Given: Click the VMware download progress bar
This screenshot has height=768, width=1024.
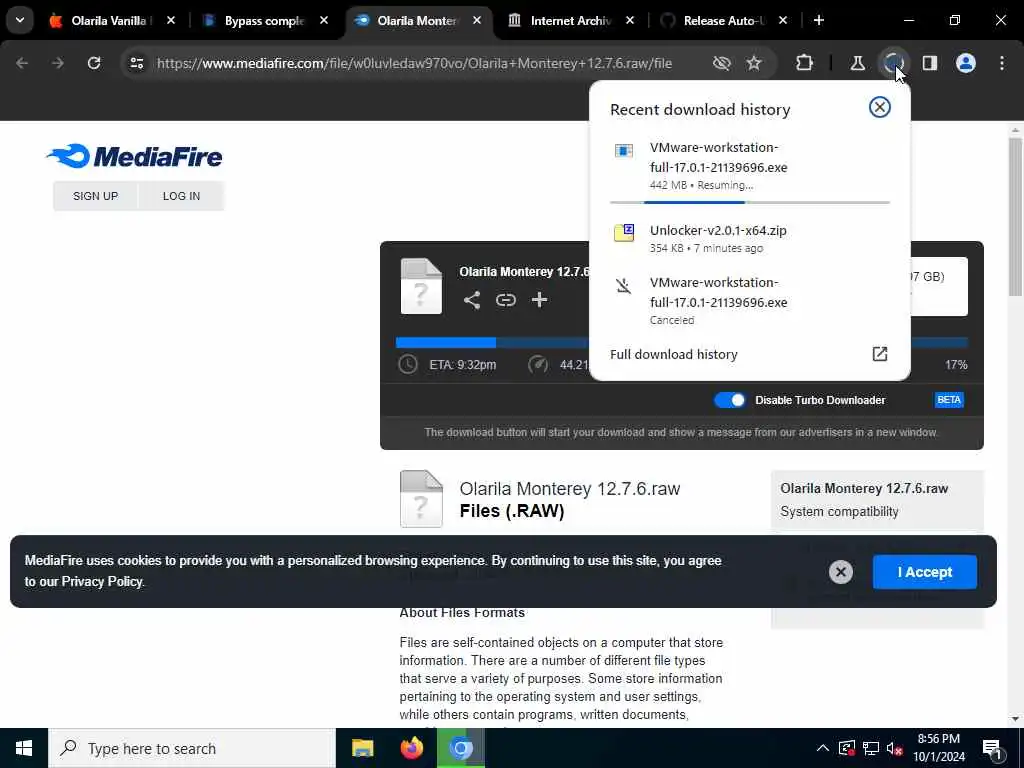Looking at the screenshot, I should coord(750,202).
